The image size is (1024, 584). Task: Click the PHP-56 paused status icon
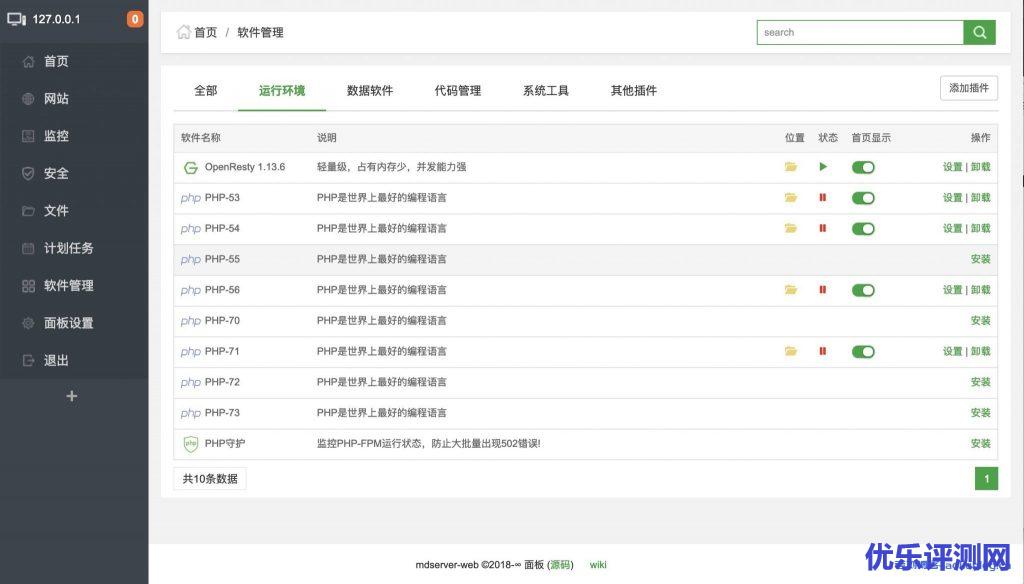(823, 290)
